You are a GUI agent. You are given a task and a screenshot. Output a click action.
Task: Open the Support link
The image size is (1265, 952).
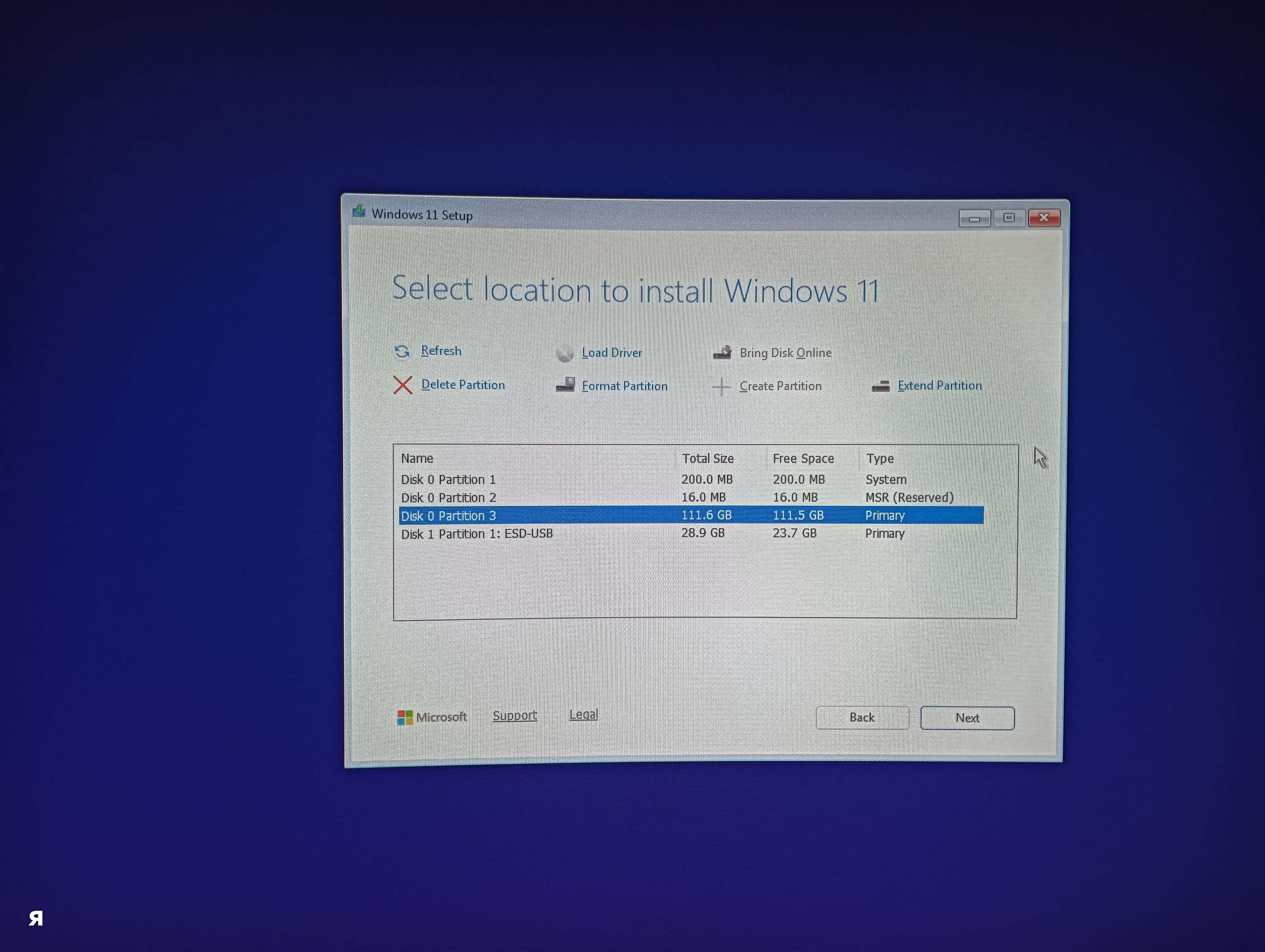(x=515, y=716)
